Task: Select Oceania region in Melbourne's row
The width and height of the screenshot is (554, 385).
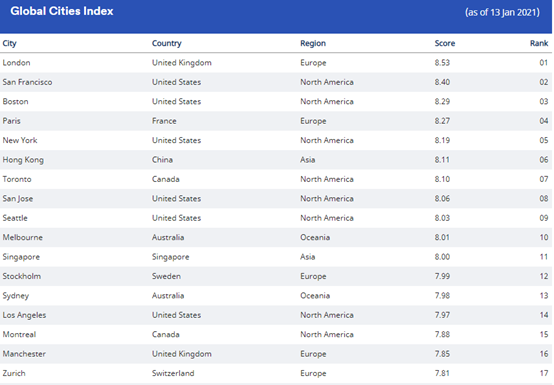Action: [x=315, y=238]
